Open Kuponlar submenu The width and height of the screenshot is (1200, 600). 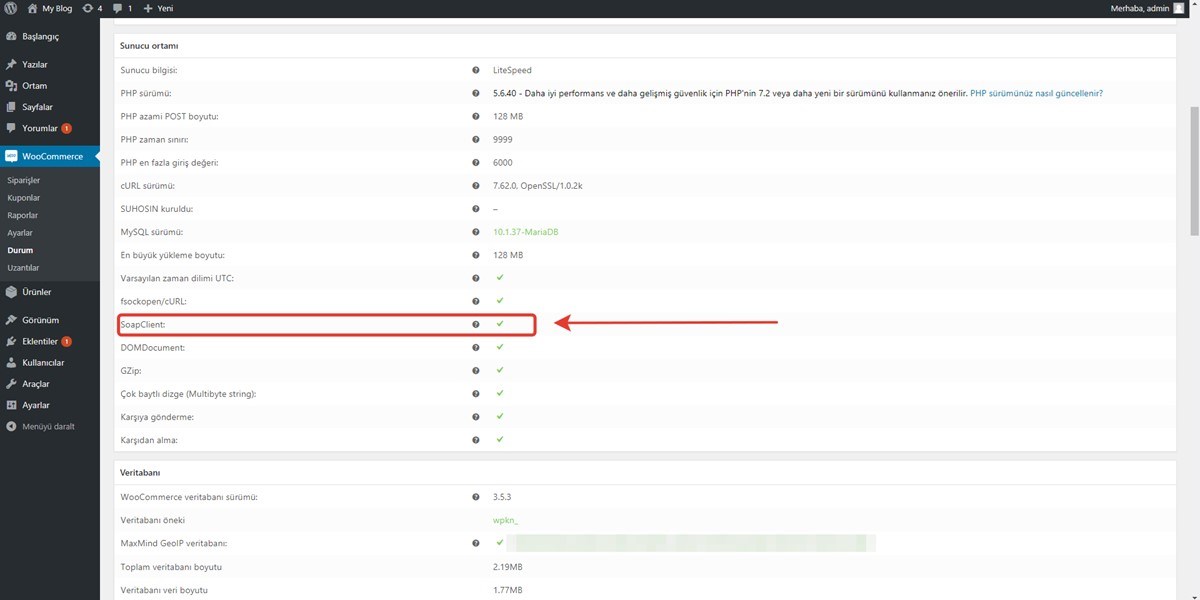point(24,198)
